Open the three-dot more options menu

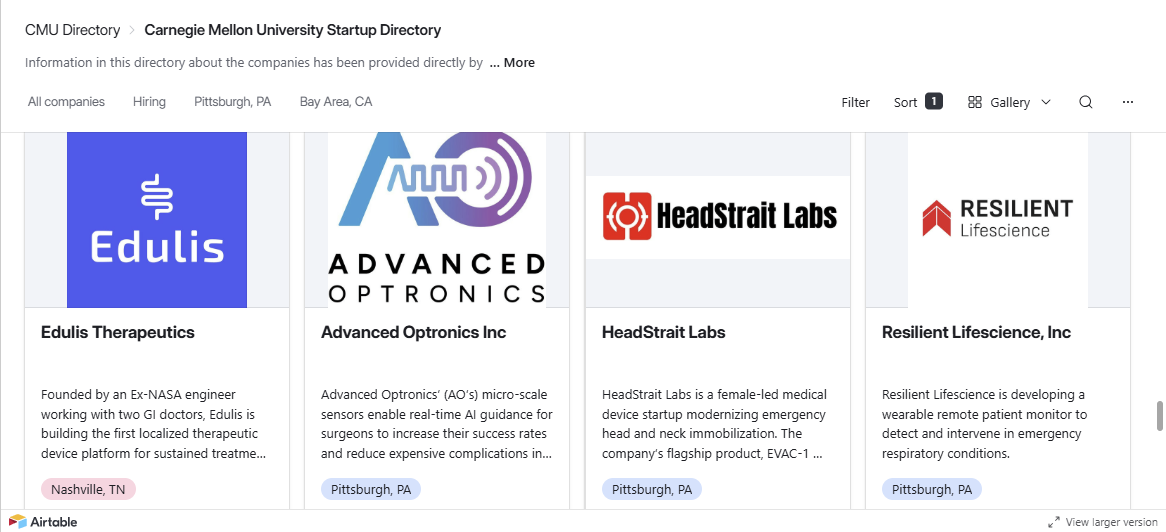point(1128,102)
